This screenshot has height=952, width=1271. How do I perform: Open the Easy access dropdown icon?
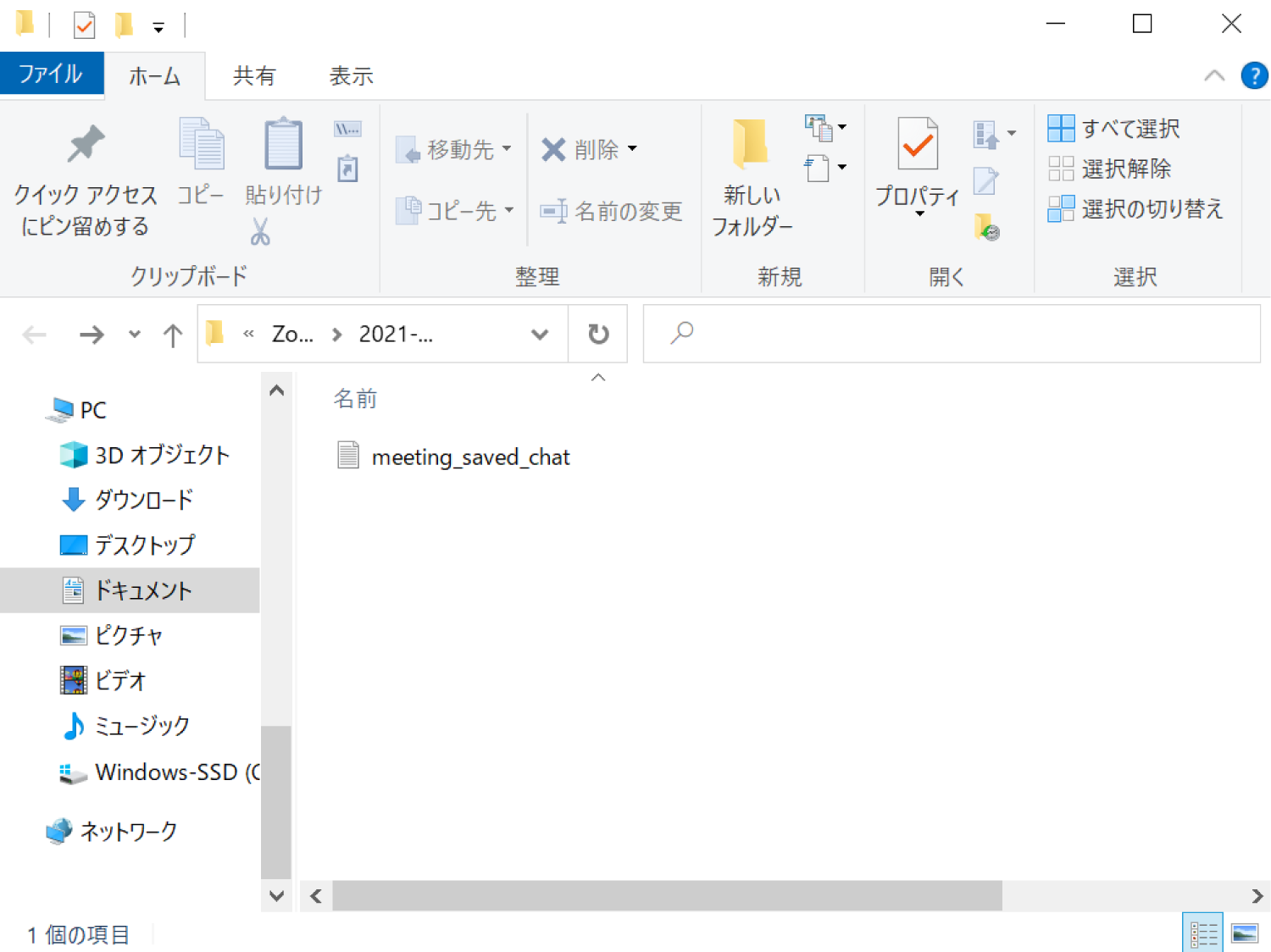(x=825, y=168)
